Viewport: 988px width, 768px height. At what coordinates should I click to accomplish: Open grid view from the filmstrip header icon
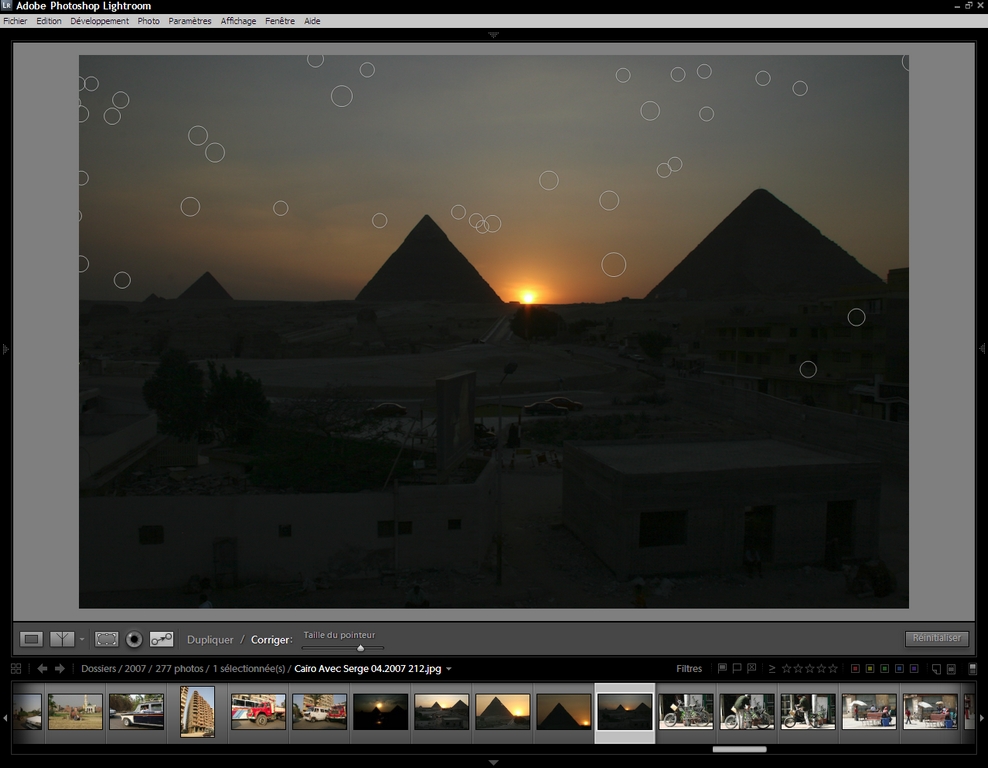16,668
